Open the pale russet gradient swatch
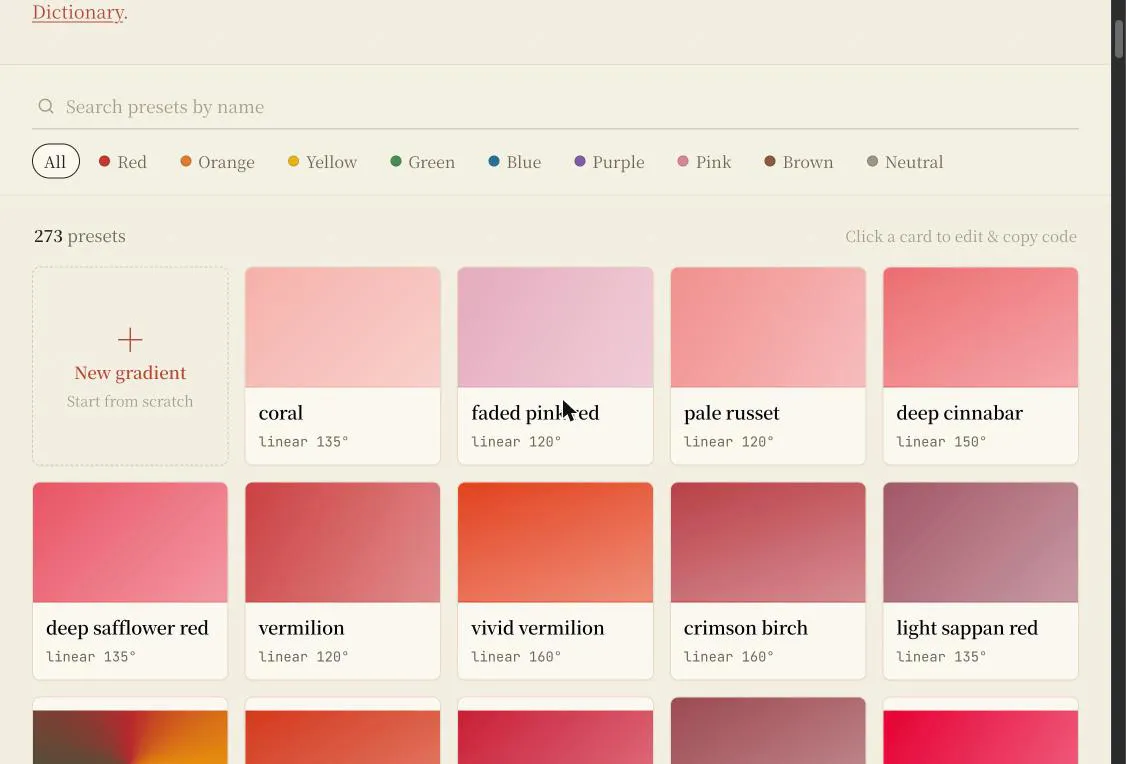The image size is (1126, 764). (x=768, y=327)
